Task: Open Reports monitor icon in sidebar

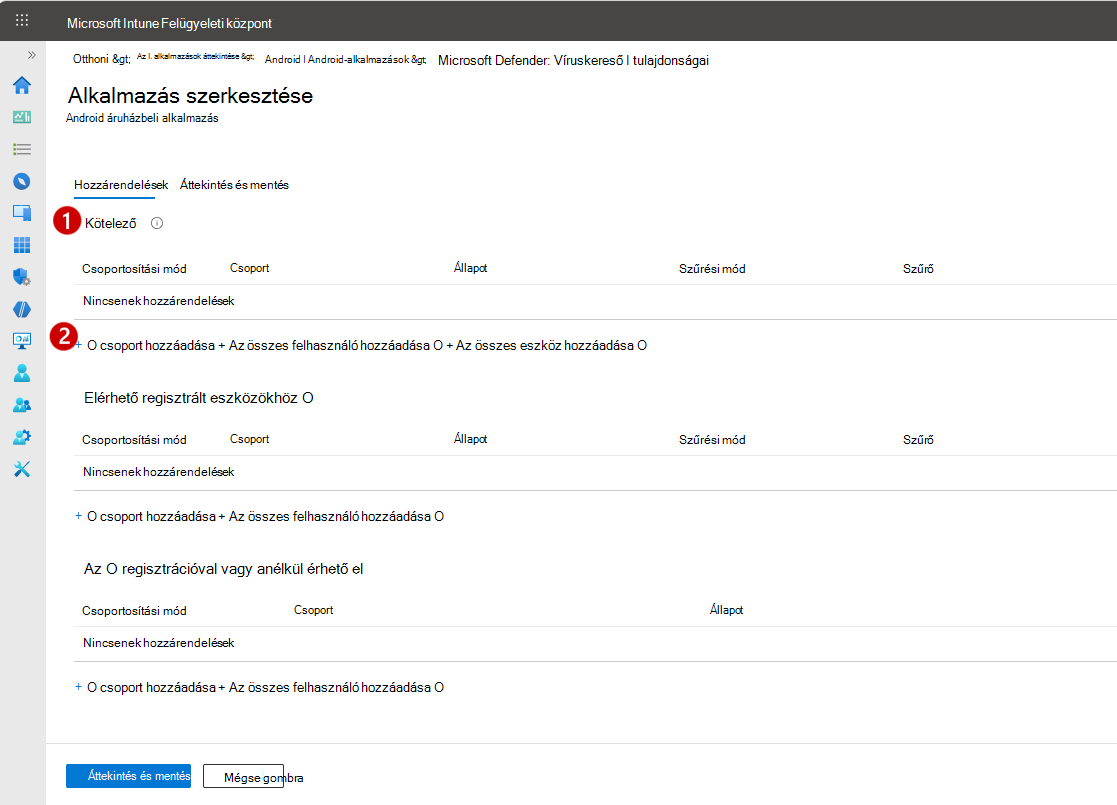Action: tap(22, 341)
